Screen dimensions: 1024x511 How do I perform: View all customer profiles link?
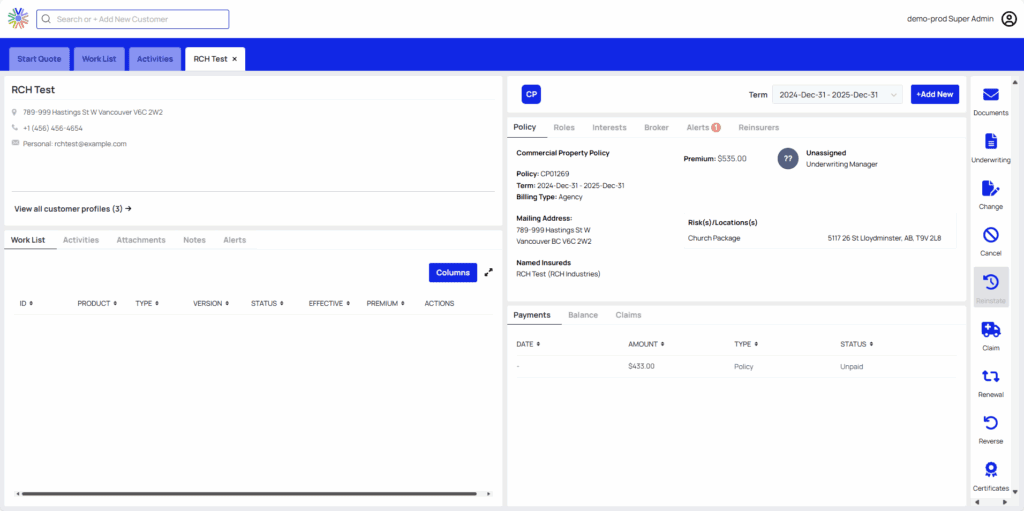pyautogui.click(x=73, y=208)
